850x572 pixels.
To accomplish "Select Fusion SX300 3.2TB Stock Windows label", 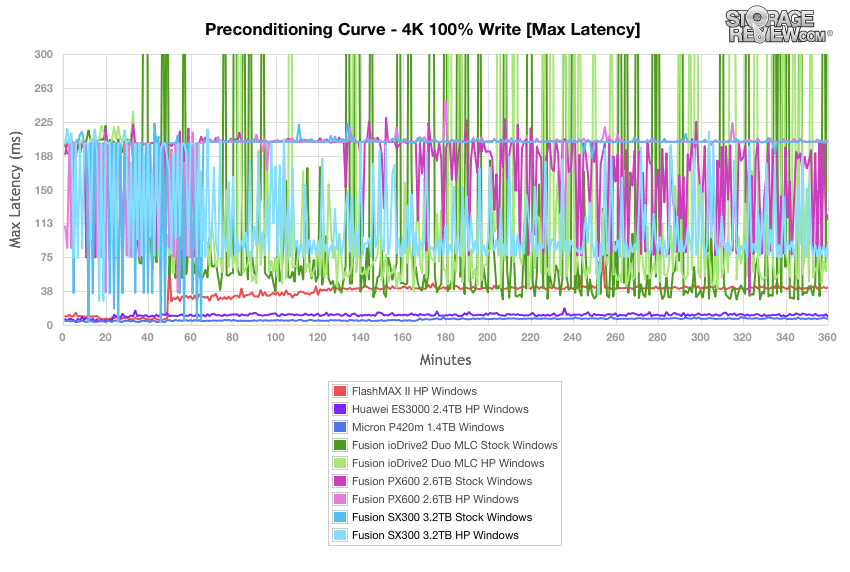I will [x=442, y=517].
